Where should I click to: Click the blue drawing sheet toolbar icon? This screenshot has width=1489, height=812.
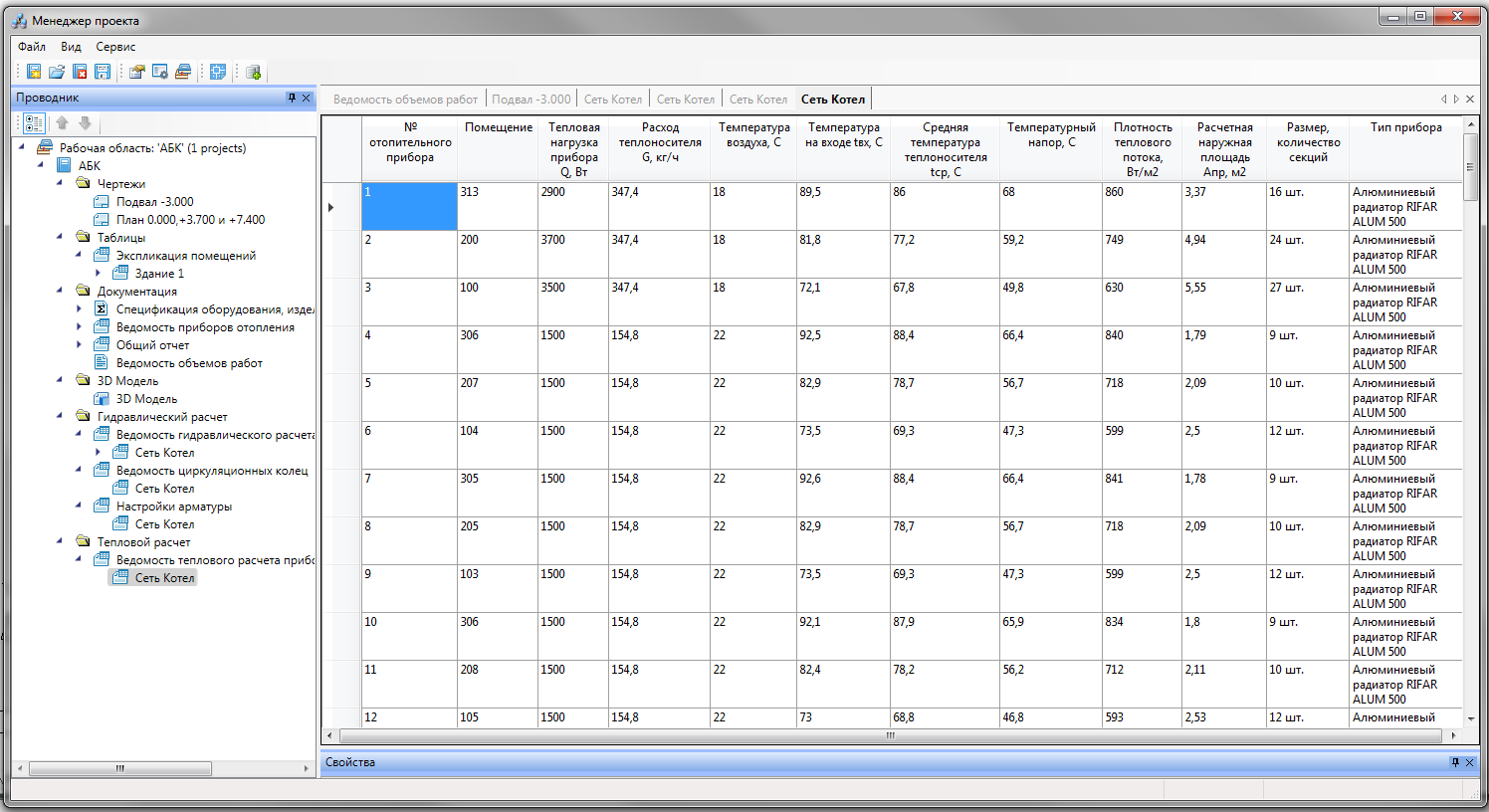[218, 72]
